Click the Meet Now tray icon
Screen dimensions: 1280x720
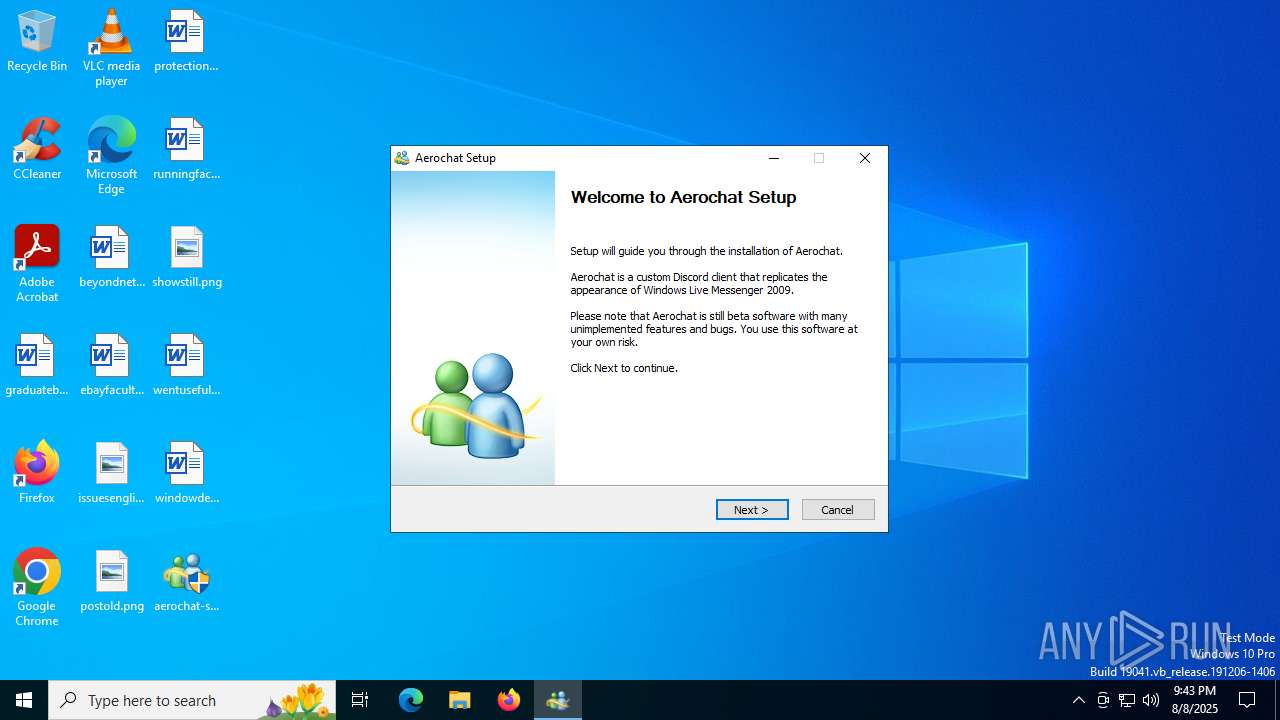(1103, 700)
